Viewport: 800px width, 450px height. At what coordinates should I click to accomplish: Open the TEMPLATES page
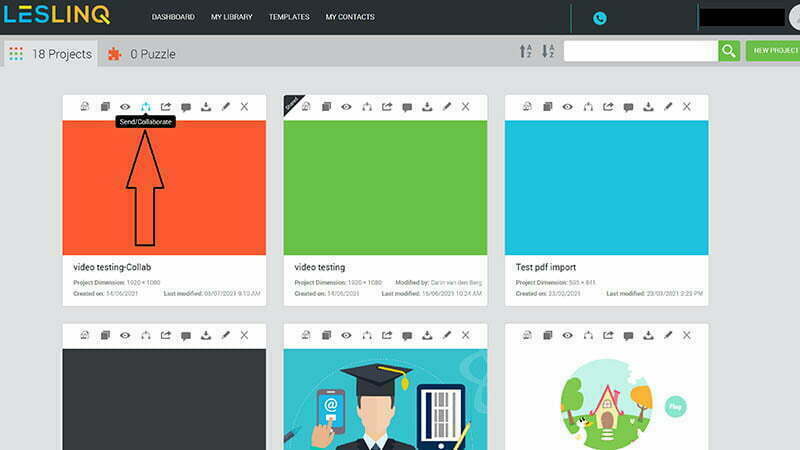point(289,17)
